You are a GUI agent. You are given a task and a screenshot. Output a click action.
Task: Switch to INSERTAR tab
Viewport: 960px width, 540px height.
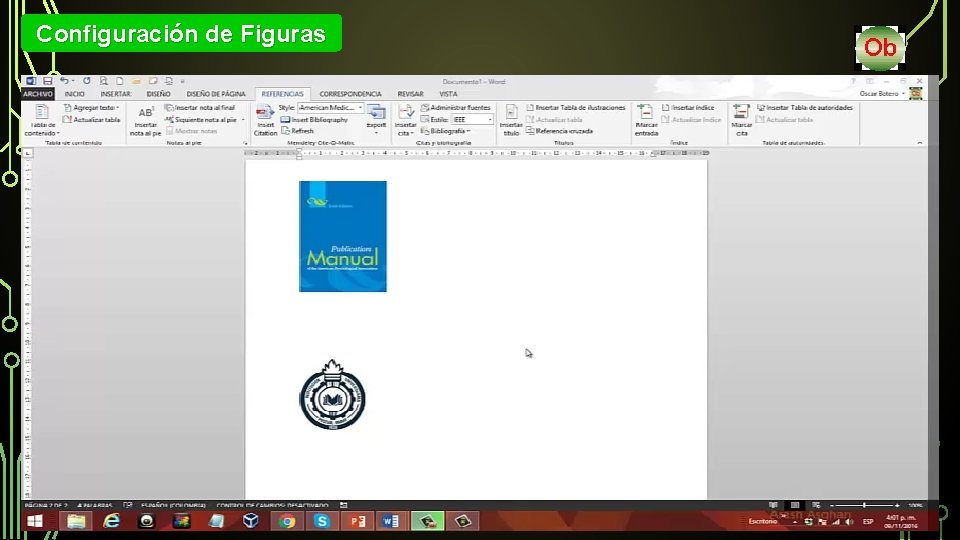116,94
